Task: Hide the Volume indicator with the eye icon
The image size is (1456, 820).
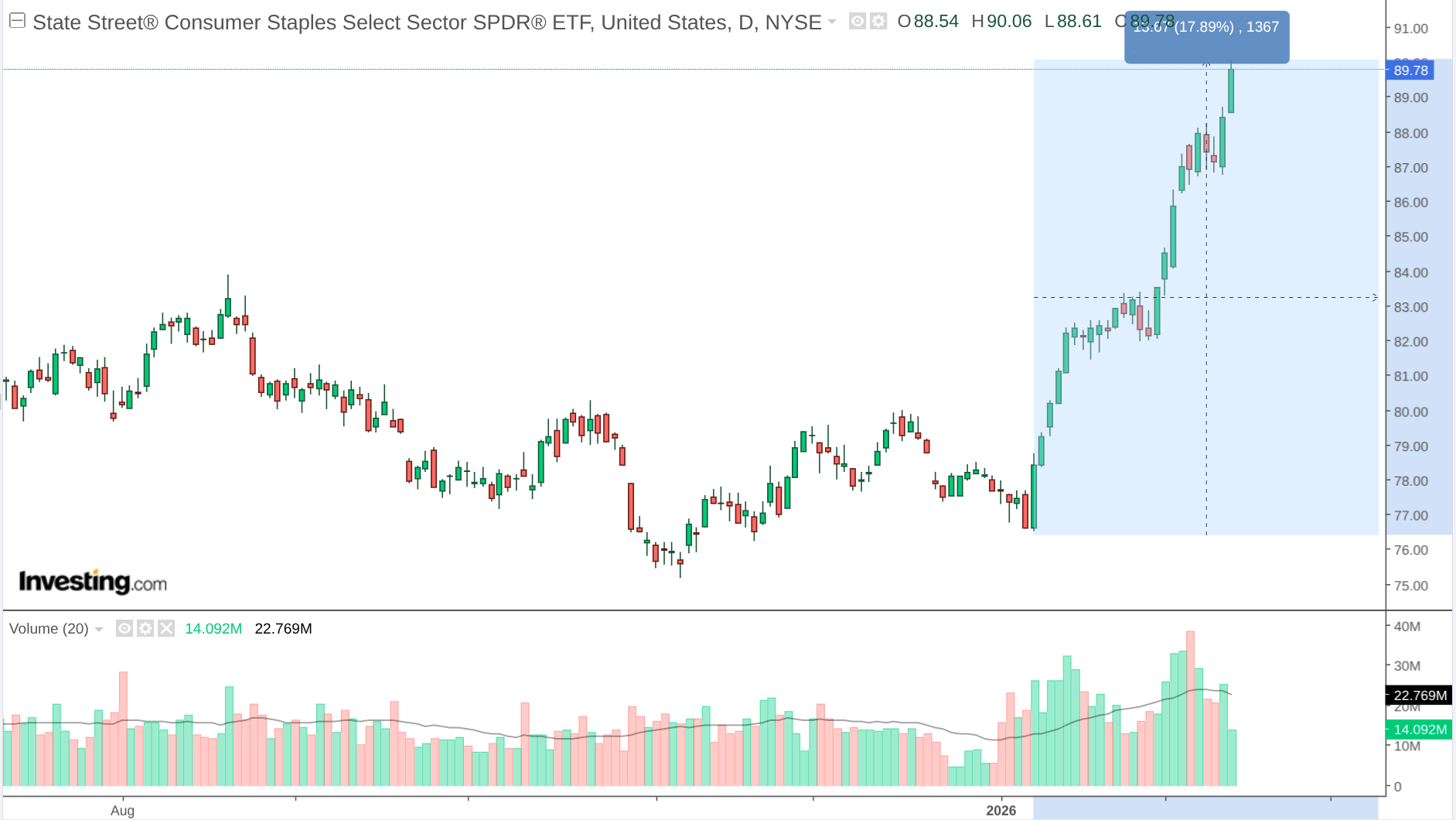Action: click(x=124, y=628)
